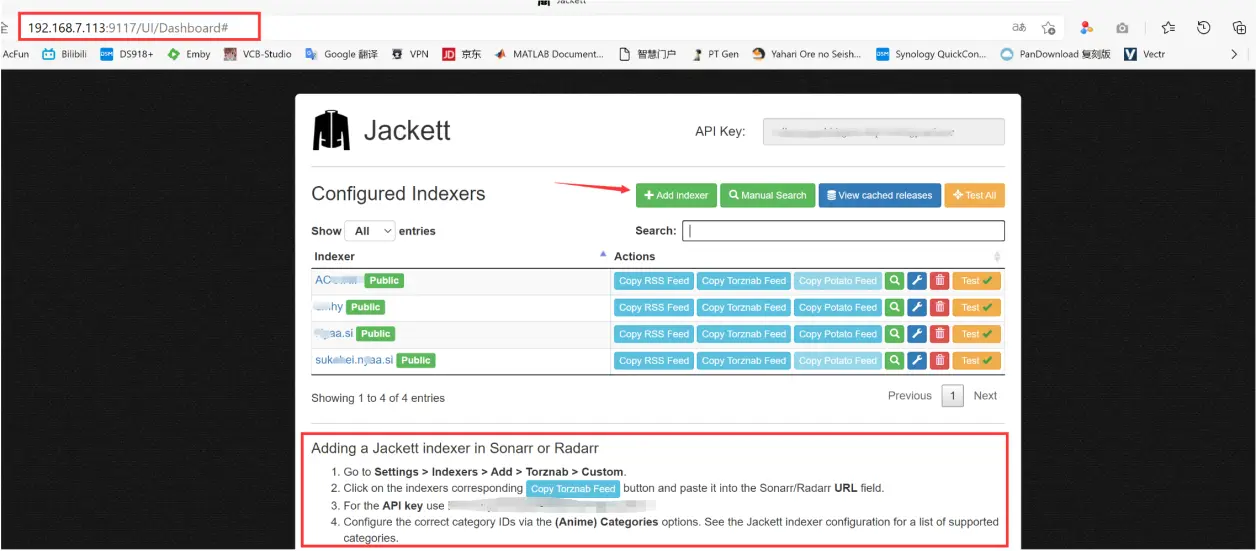The image size is (1256, 551).
Task: Open the Show entries dropdown
Action: coord(370,231)
